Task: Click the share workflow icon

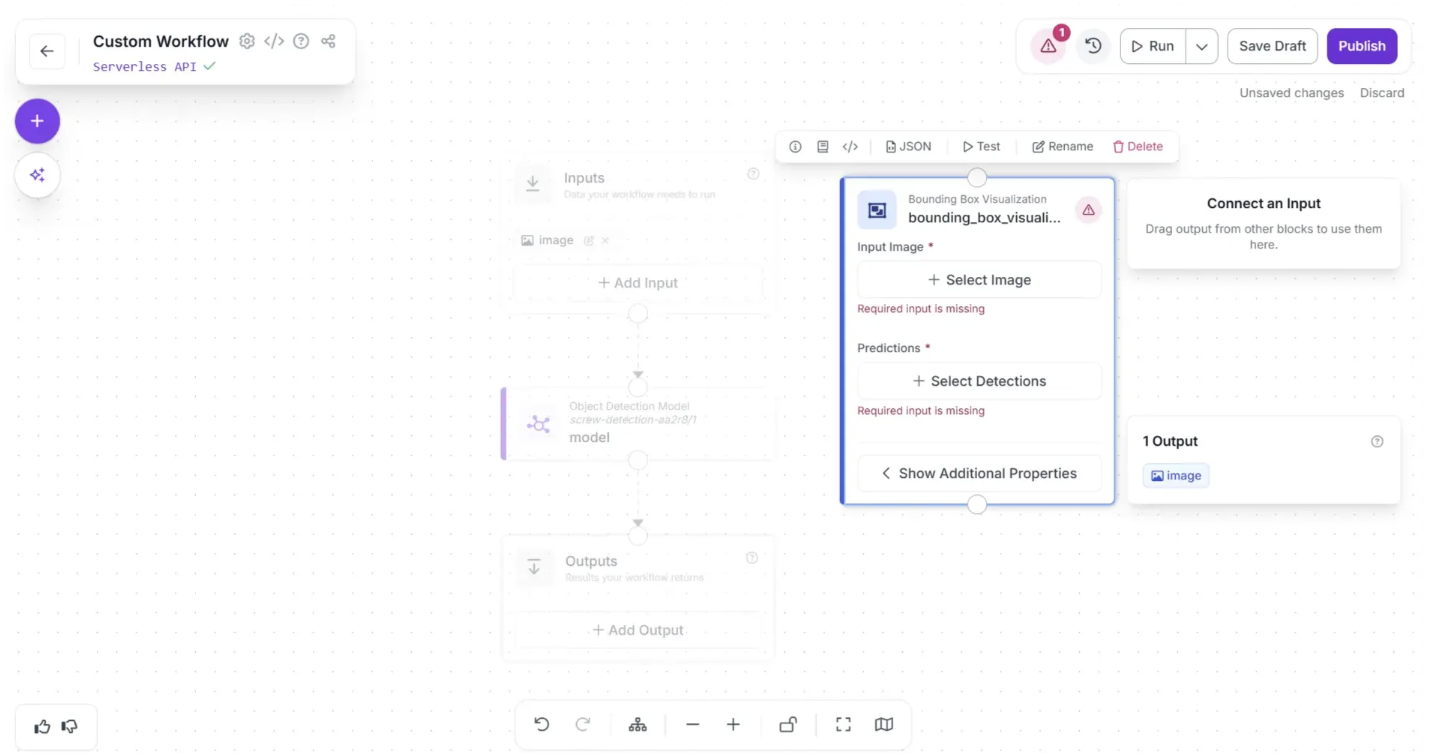Action: click(328, 41)
